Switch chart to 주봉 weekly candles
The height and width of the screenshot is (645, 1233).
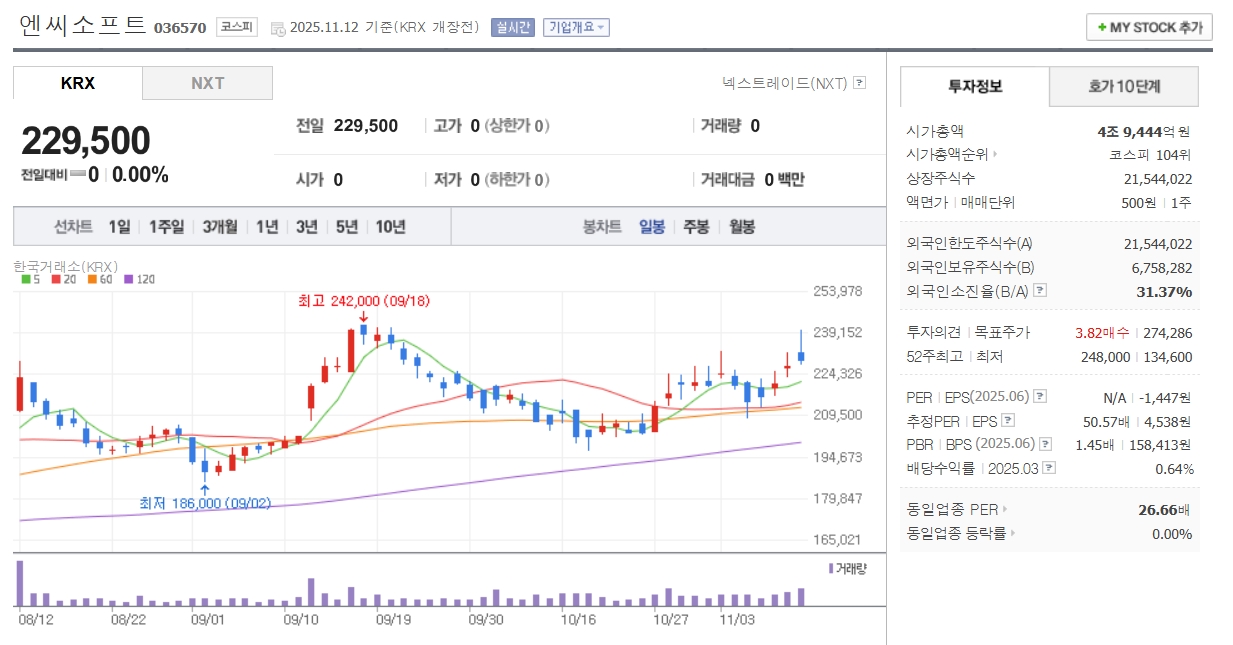click(695, 227)
